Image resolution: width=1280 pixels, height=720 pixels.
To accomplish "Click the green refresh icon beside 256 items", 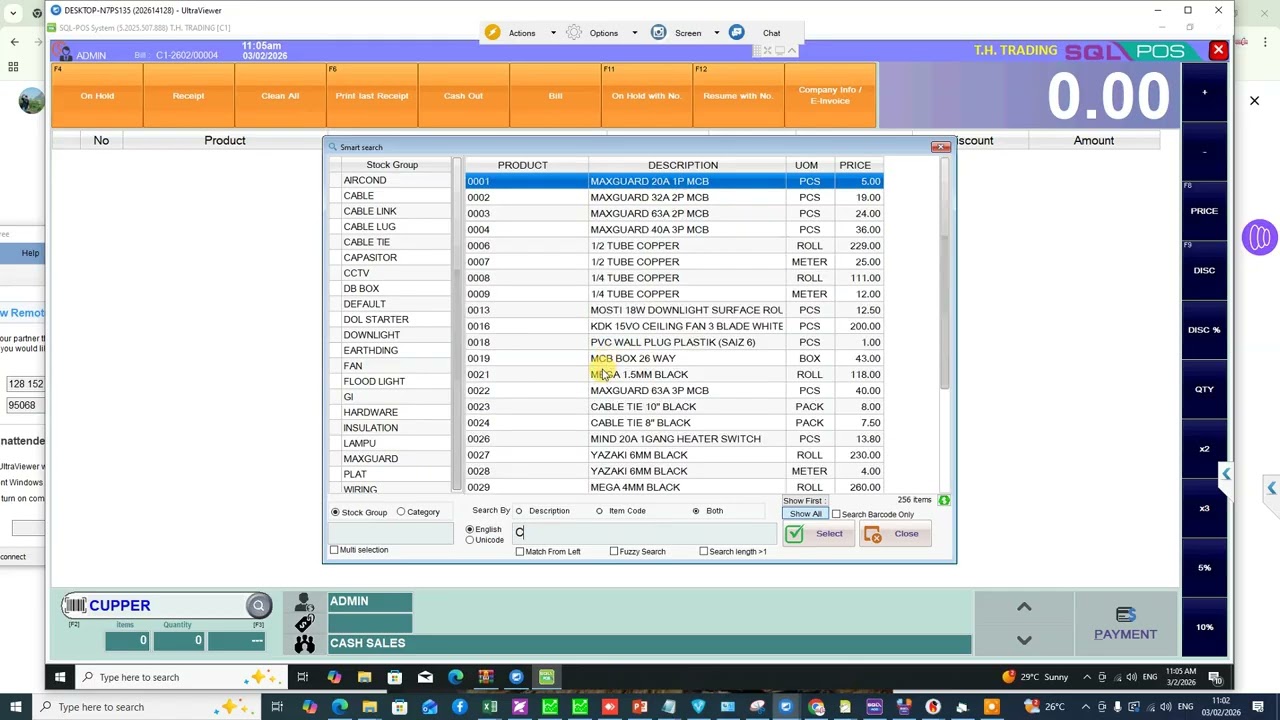I will tap(943, 500).
